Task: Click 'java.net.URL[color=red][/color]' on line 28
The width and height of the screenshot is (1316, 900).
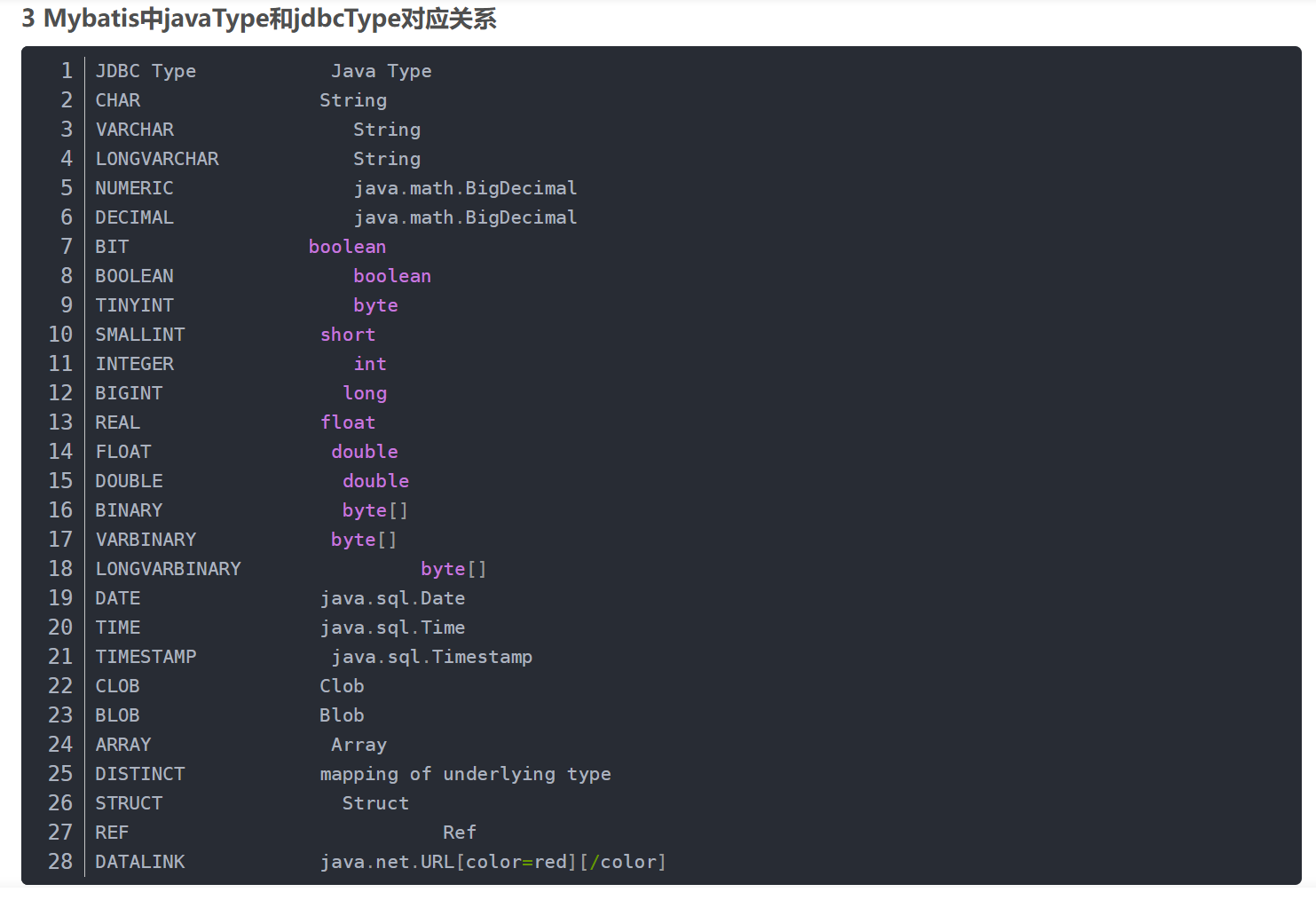Action: [493, 862]
